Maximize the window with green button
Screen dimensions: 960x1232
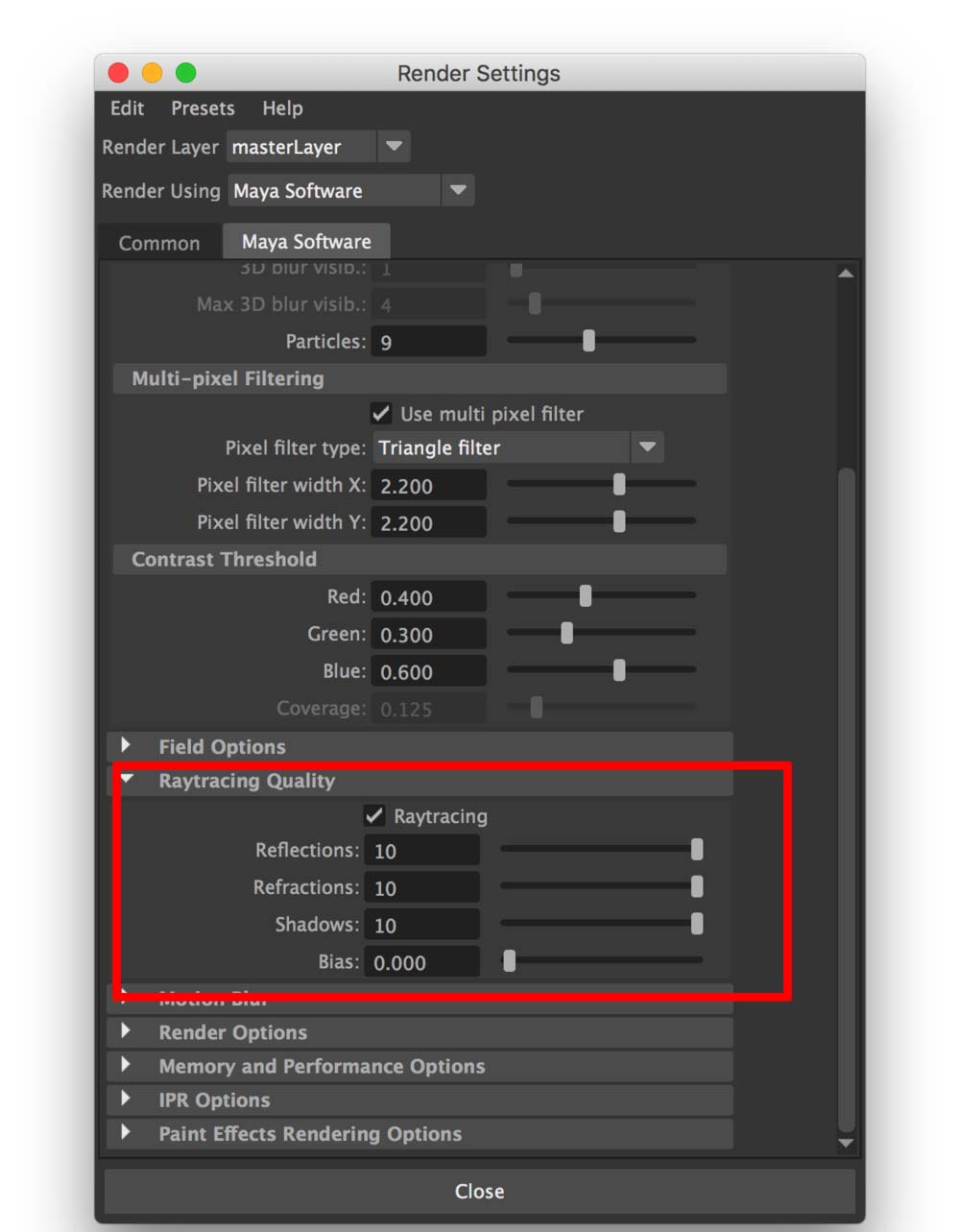[185, 73]
